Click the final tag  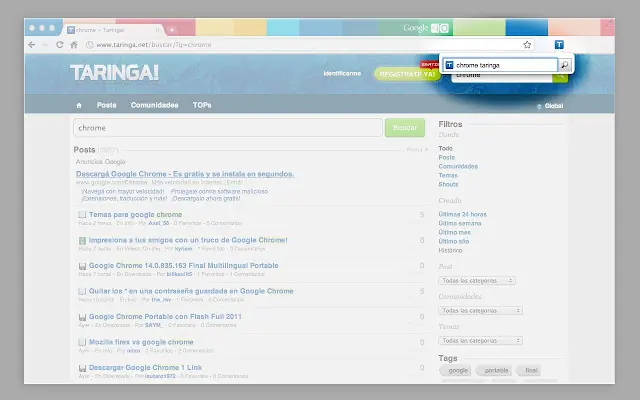pyautogui.click(x=529, y=371)
